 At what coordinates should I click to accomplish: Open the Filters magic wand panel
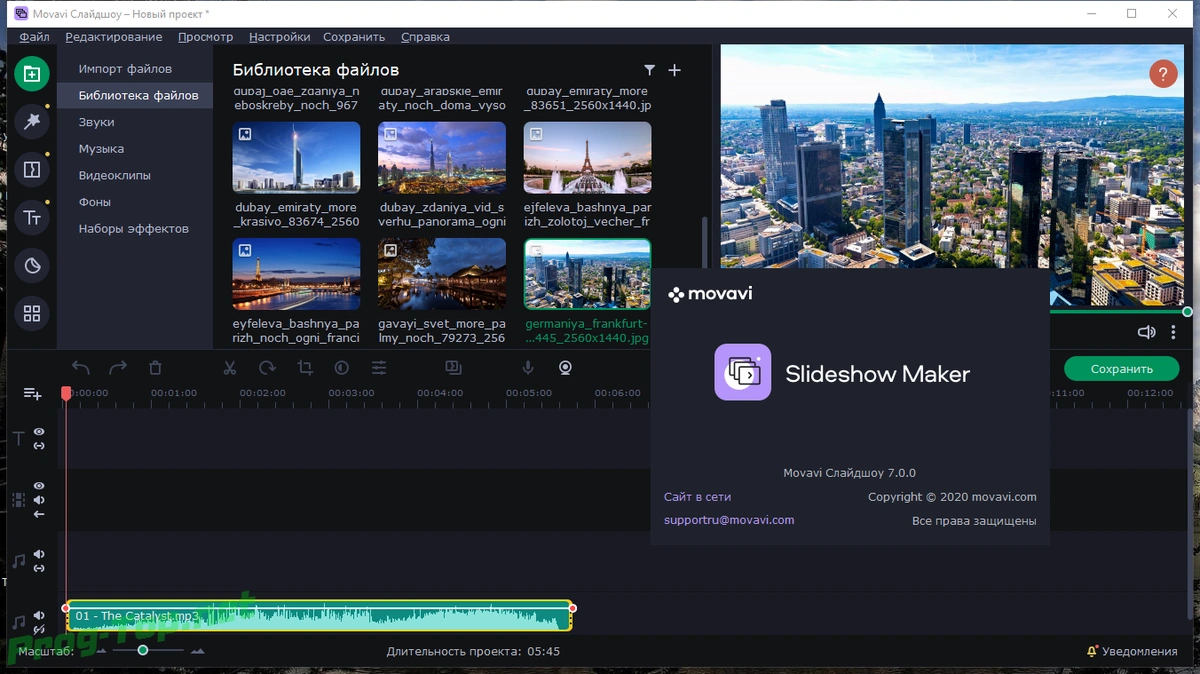(x=32, y=121)
